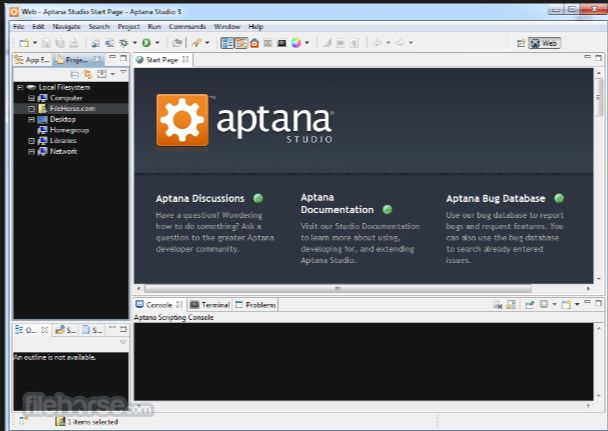Open the New file dropdown arrow
The width and height of the screenshot is (608, 431).
[35, 43]
